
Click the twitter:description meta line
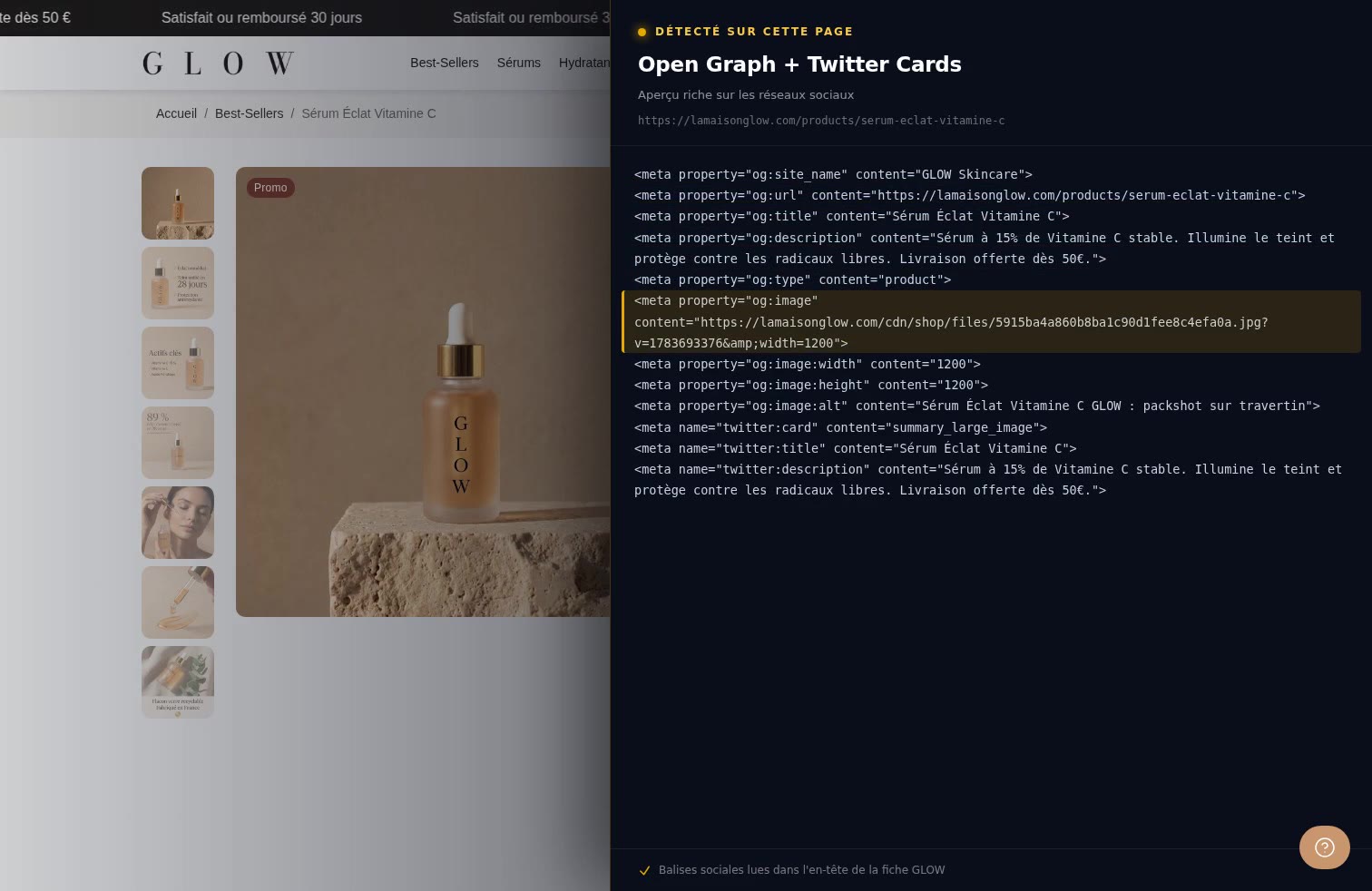988,479
